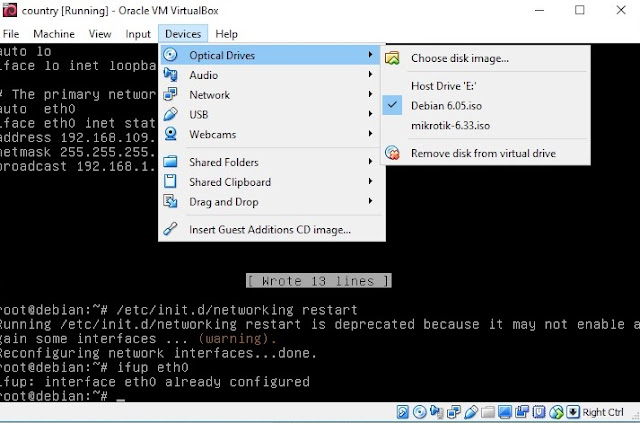Expand the Audio submenu arrow

370,74
